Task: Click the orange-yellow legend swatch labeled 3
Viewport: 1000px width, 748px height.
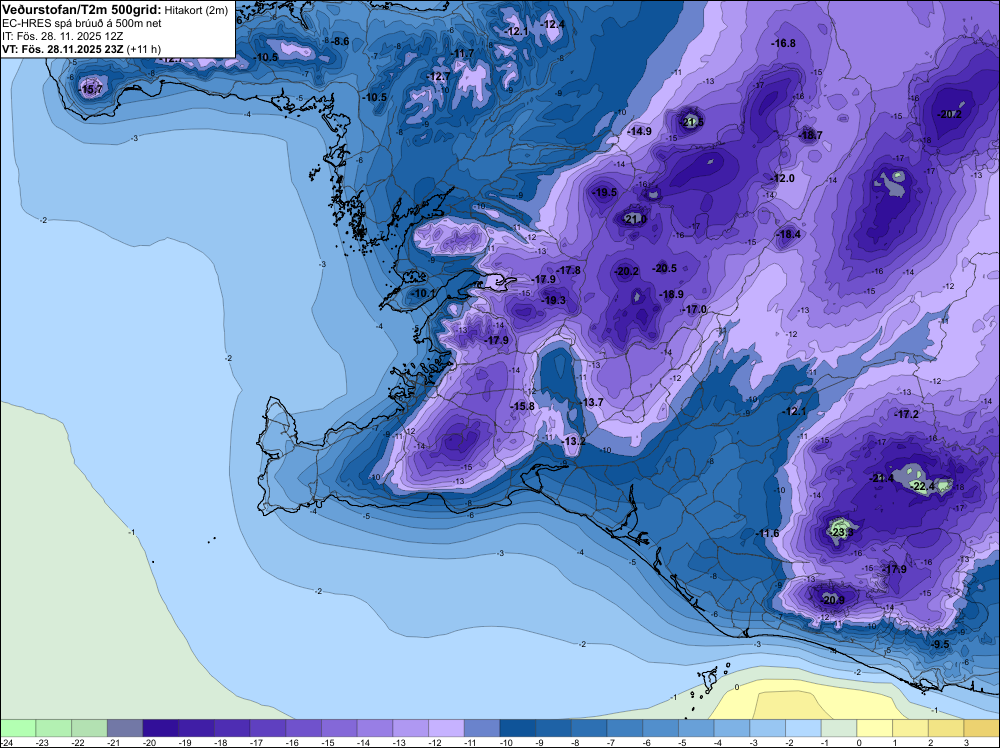Action: click(982, 728)
